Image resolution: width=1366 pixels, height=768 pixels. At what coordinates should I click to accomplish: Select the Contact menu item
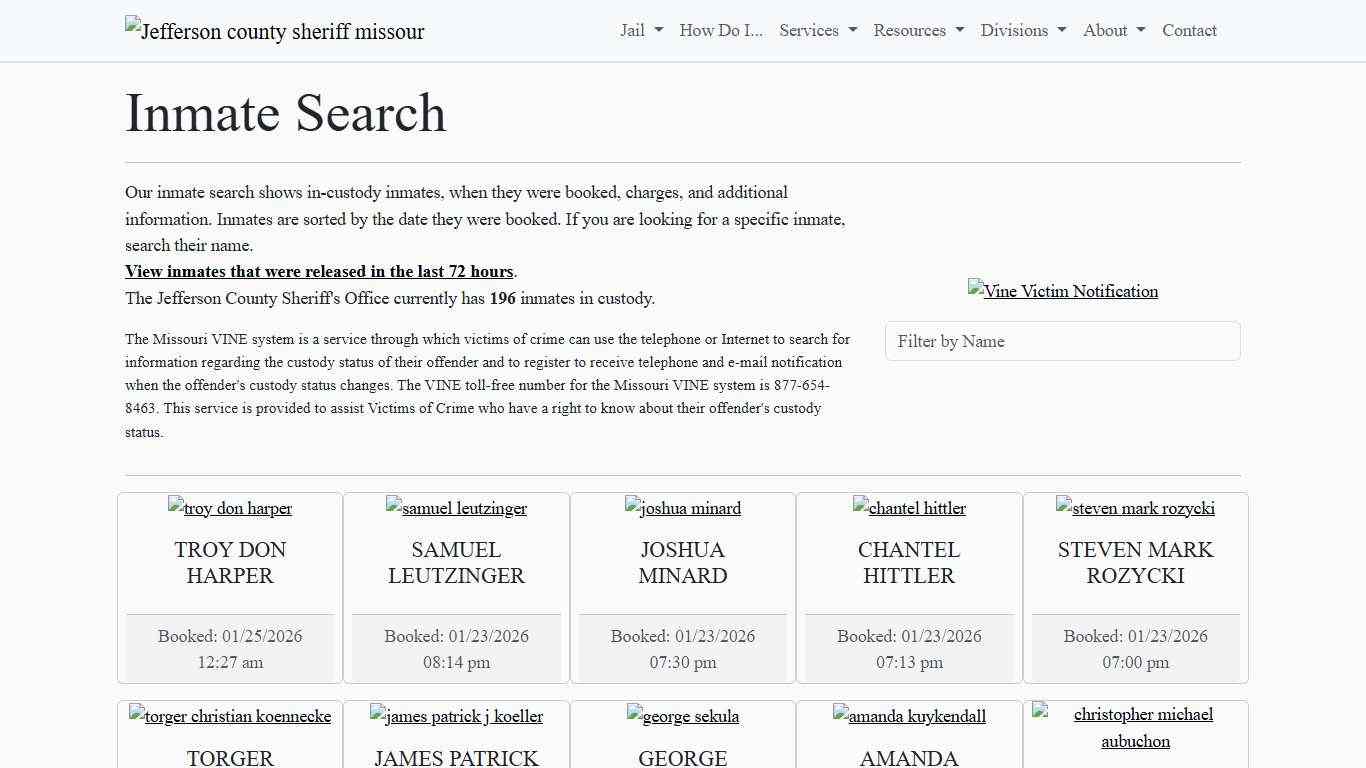pyautogui.click(x=1189, y=30)
